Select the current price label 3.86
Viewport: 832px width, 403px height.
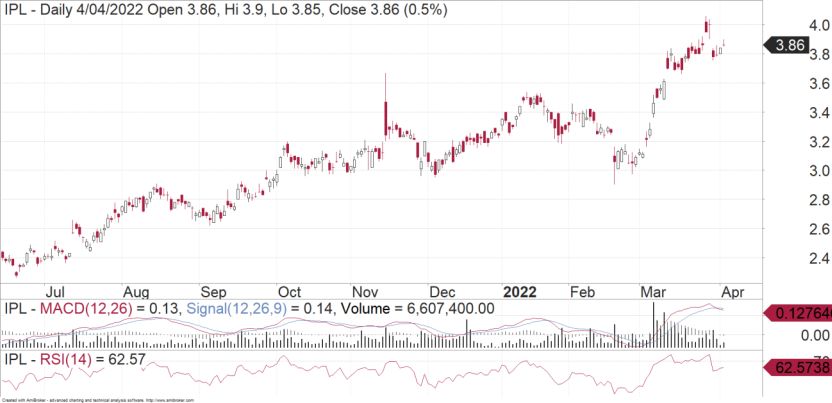pyautogui.click(x=786, y=46)
